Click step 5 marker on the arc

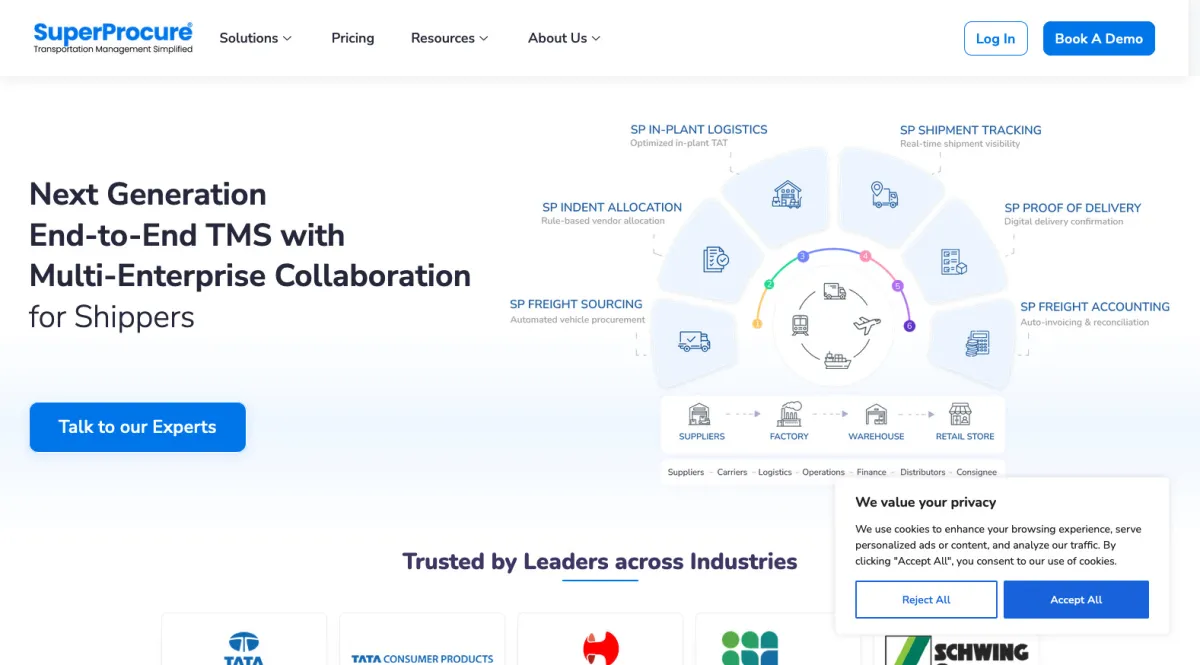click(897, 286)
